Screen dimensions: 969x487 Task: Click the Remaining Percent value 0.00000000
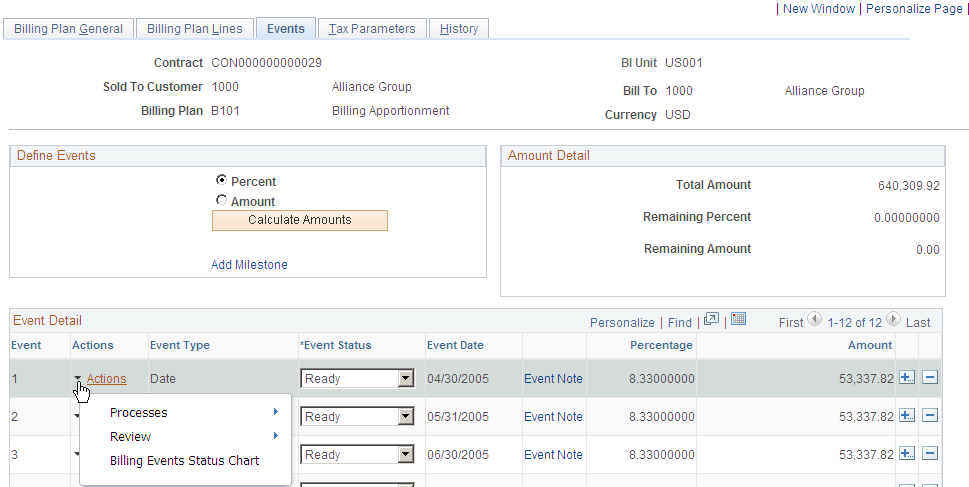907,218
